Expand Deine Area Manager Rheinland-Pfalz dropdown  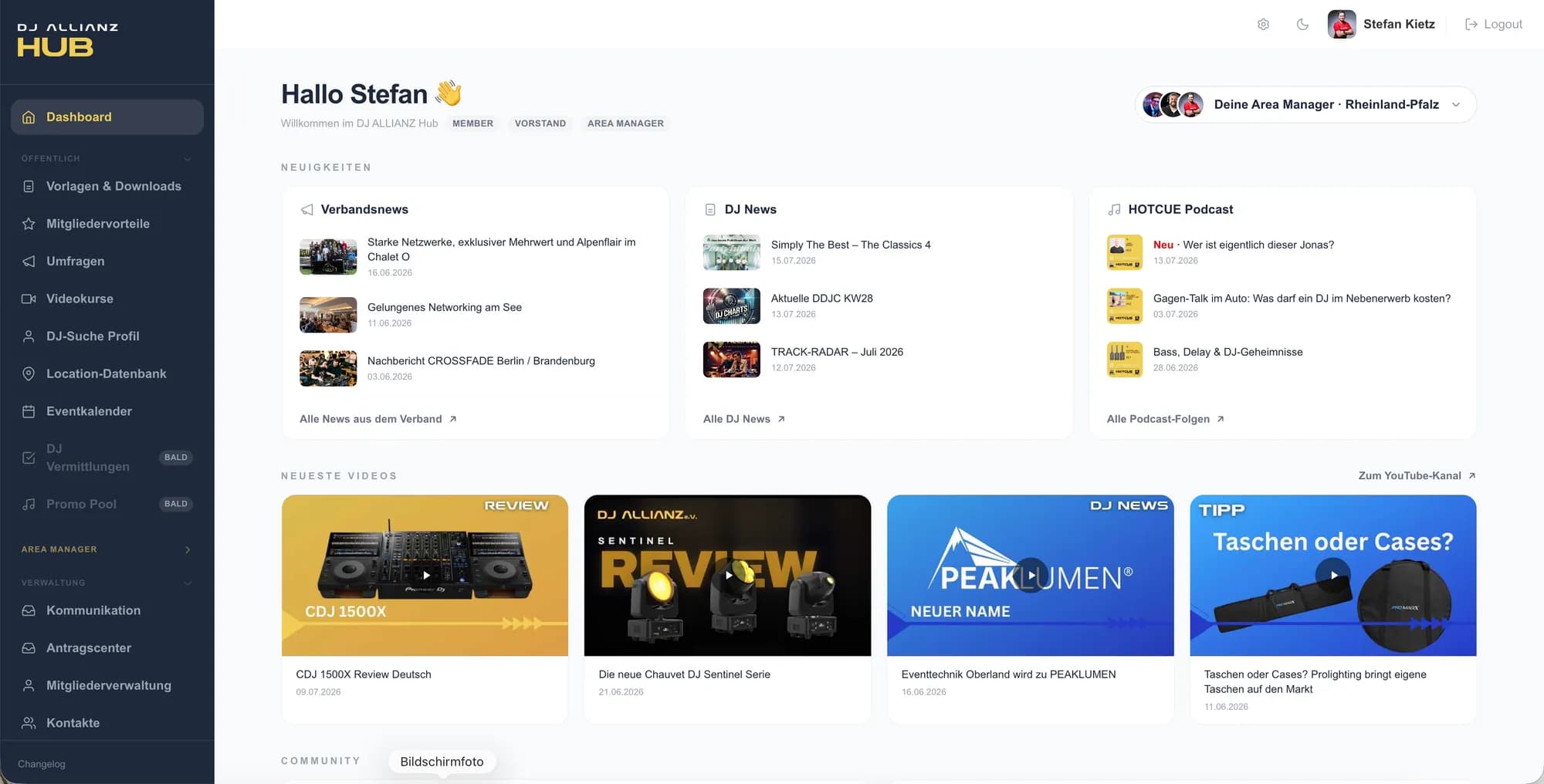point(1305,104)
